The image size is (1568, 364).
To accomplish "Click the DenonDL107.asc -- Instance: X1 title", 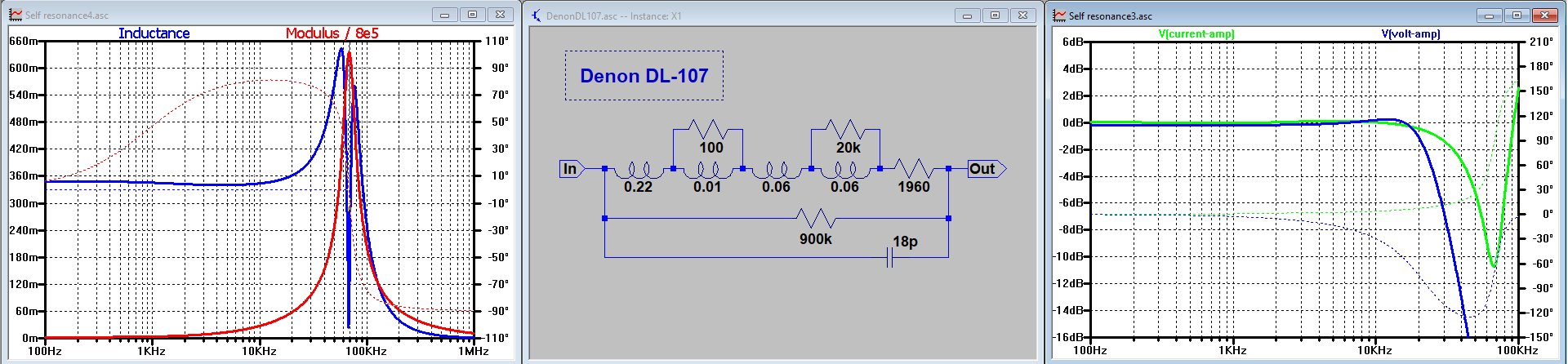I will click(614, 16).
